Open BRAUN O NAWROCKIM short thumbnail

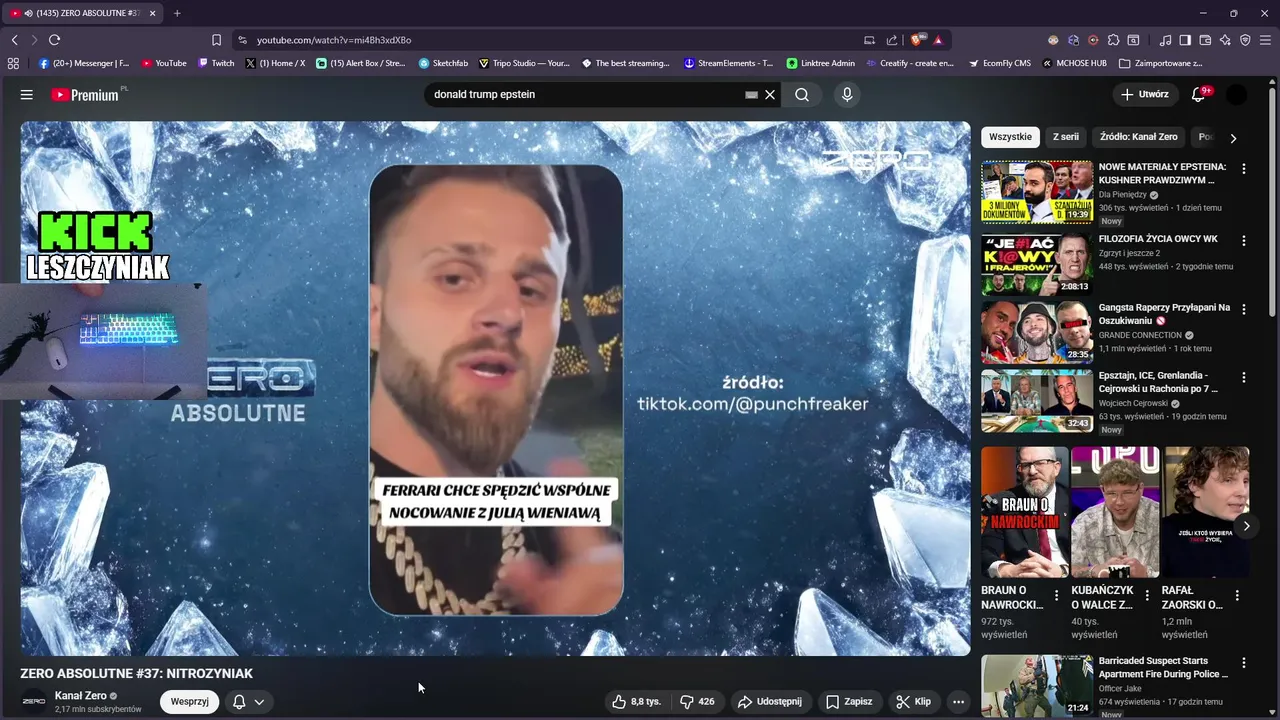tap(1024, 512)
